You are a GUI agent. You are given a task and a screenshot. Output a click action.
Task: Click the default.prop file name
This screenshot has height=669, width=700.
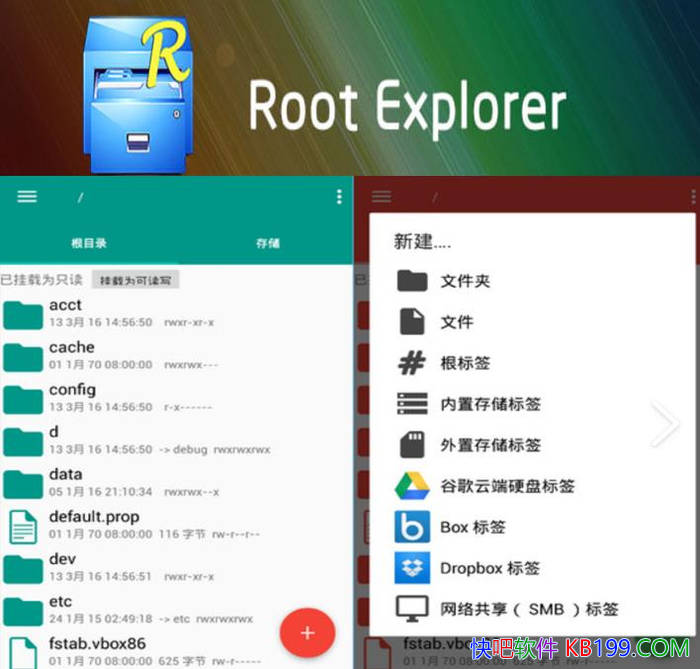tap(94, 517)
